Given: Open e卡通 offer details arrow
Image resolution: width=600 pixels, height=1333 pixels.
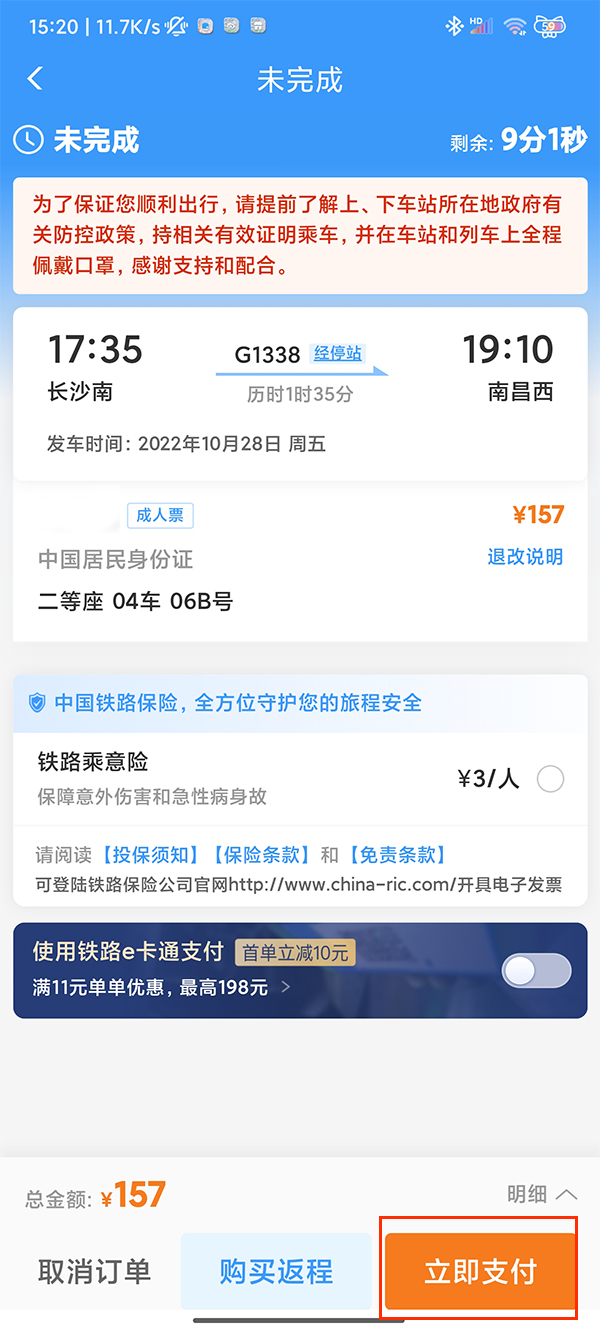Looking at the screenshot, I should click(286, 988).
